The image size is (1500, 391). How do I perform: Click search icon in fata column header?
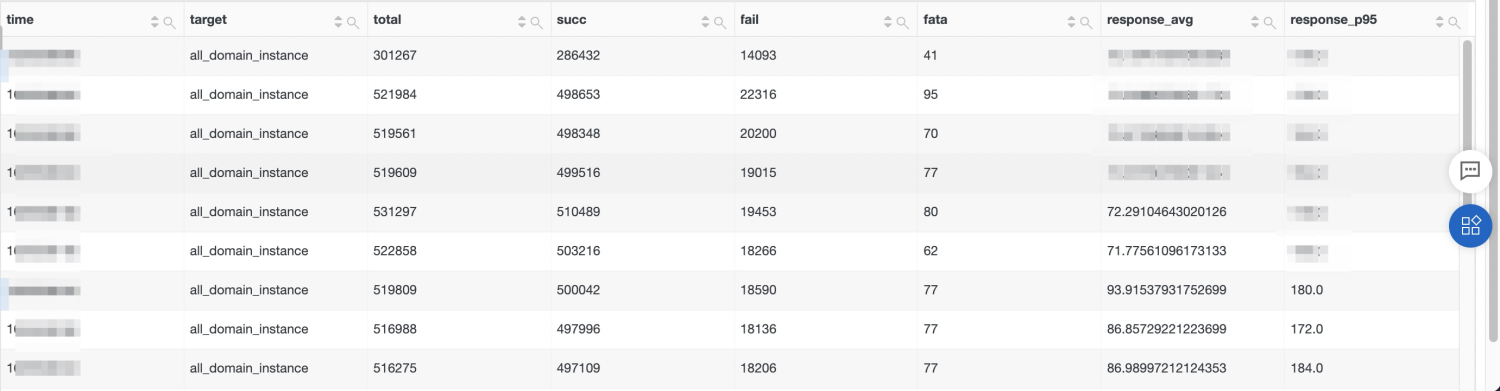tap(1088, 22)
